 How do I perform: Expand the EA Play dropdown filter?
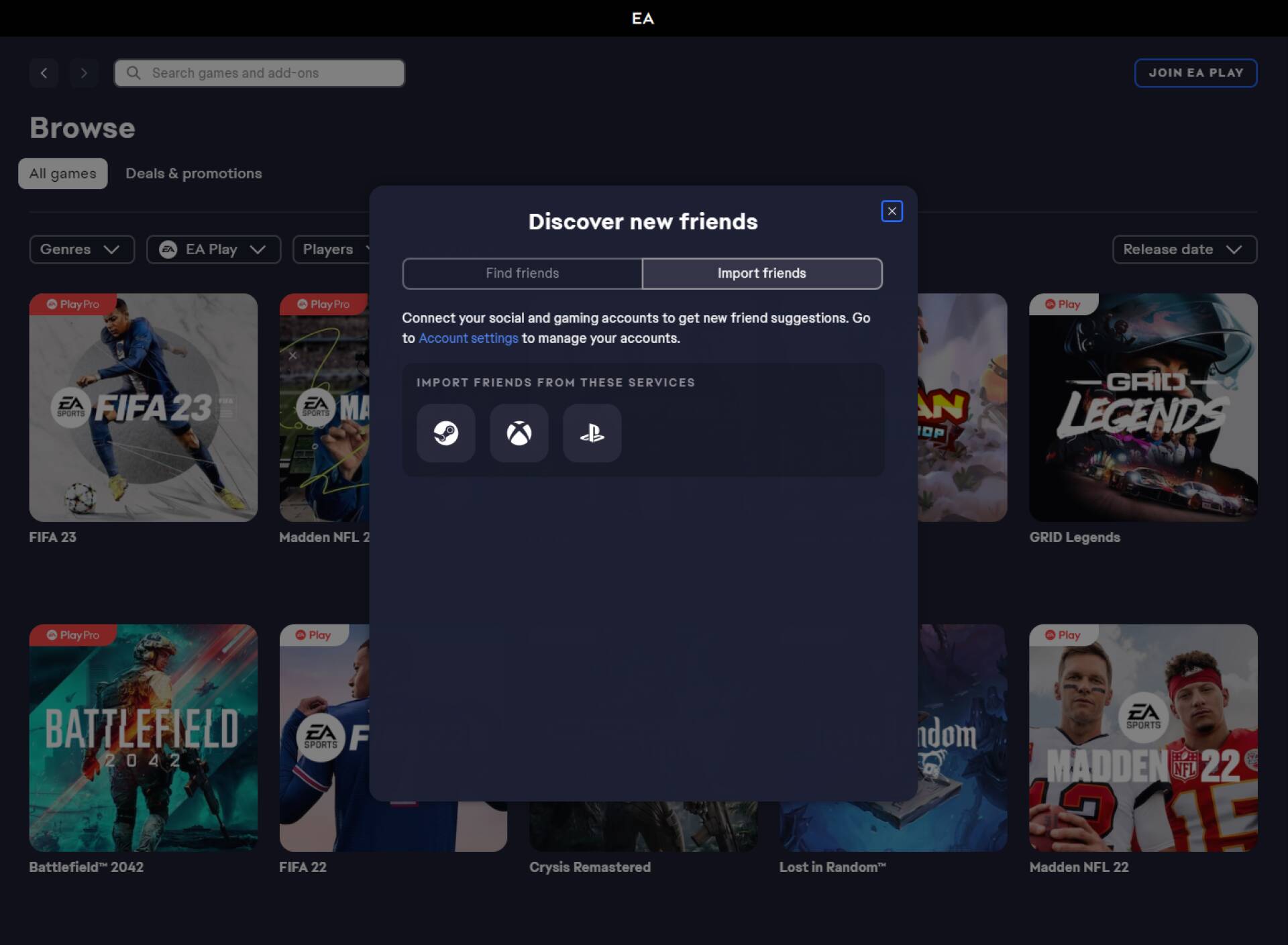(213, 249)
